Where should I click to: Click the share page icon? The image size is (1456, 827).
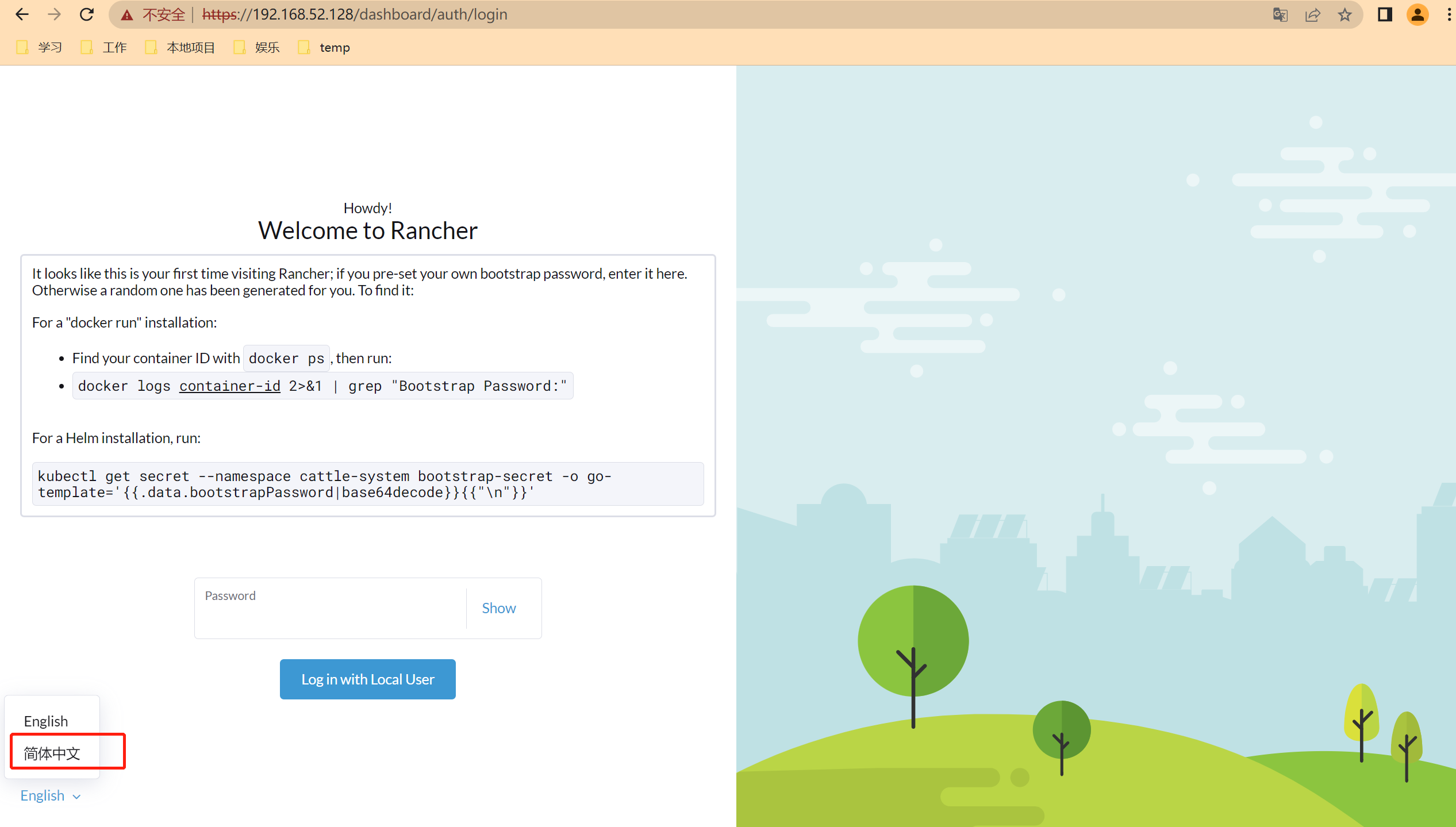[1312, 15]
